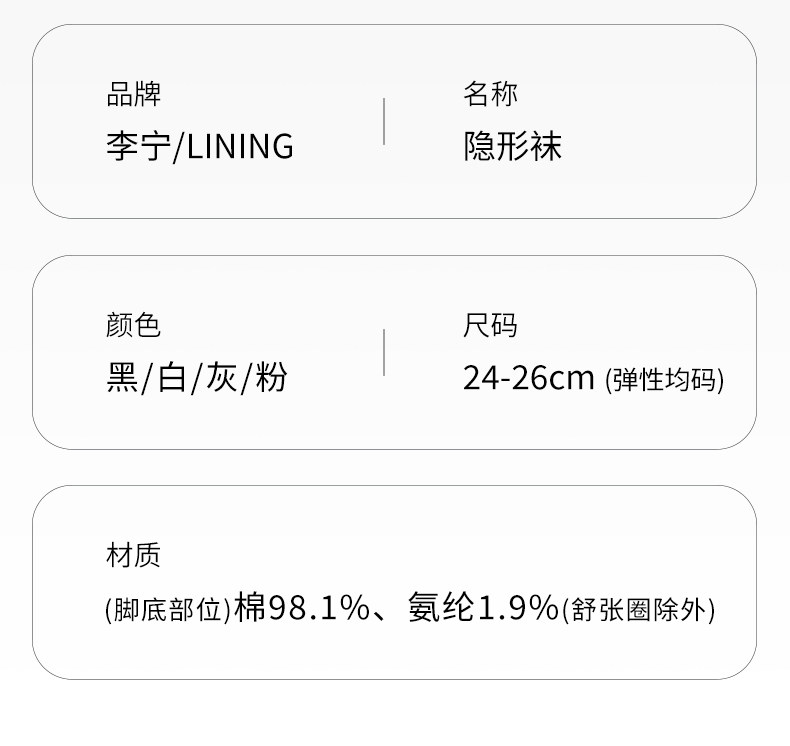Select the 黑 color option text
This screenshot has width=790, height=746.
coord(122,377)
